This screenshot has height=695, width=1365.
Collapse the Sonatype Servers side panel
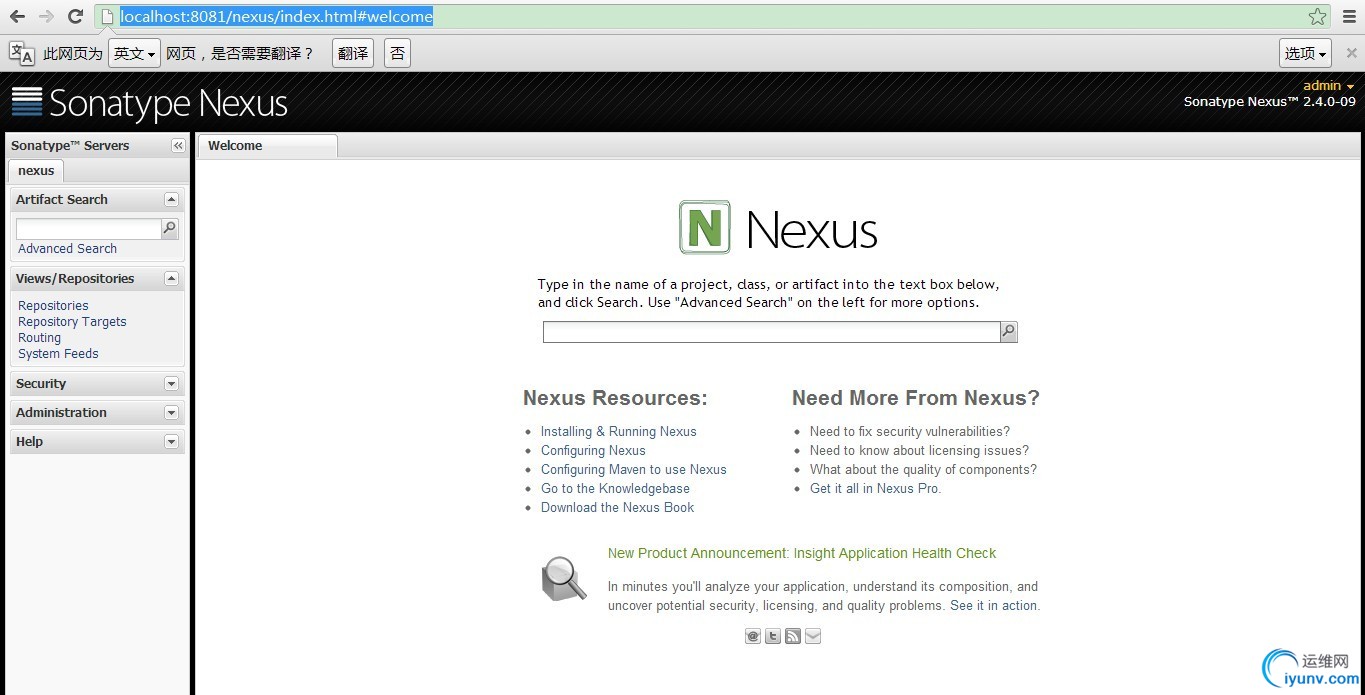point(178,146)
